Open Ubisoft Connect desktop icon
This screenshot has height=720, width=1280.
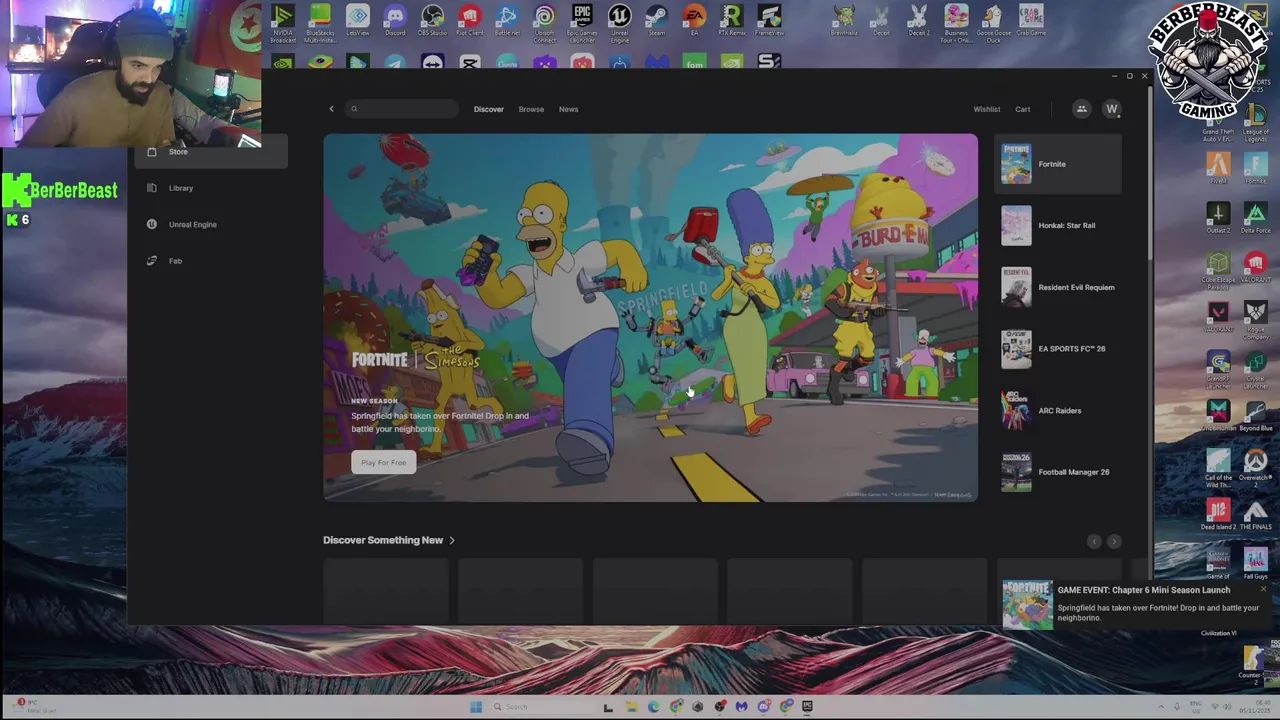click(545, 23)
